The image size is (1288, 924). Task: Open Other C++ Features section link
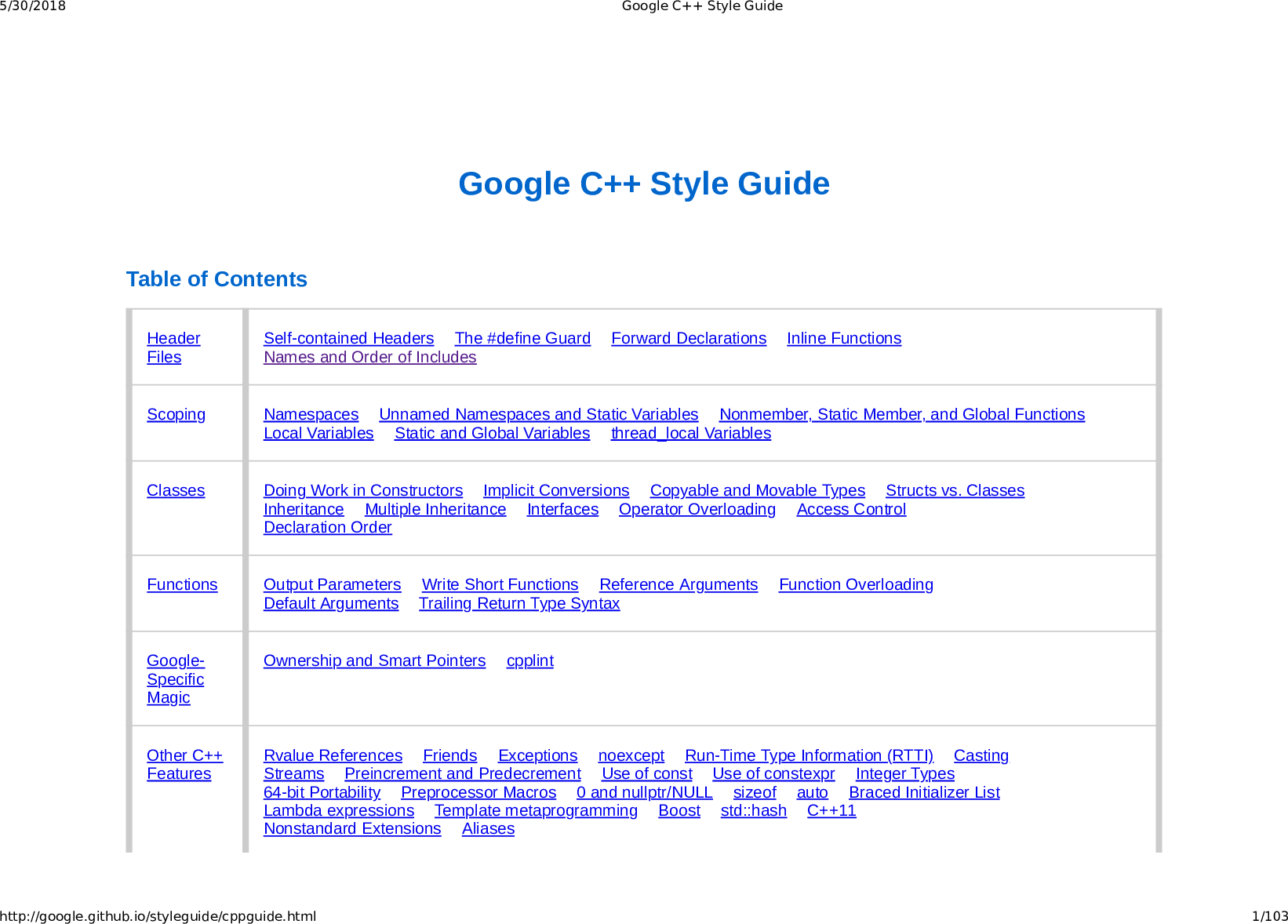coord(184,764)
